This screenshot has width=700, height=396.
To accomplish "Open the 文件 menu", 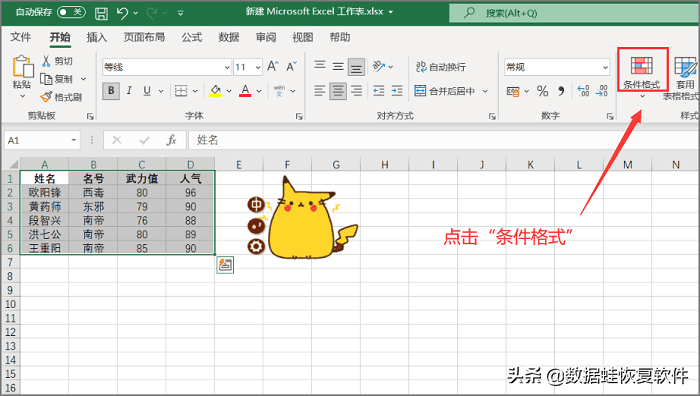I will click(x=21, y=37).
